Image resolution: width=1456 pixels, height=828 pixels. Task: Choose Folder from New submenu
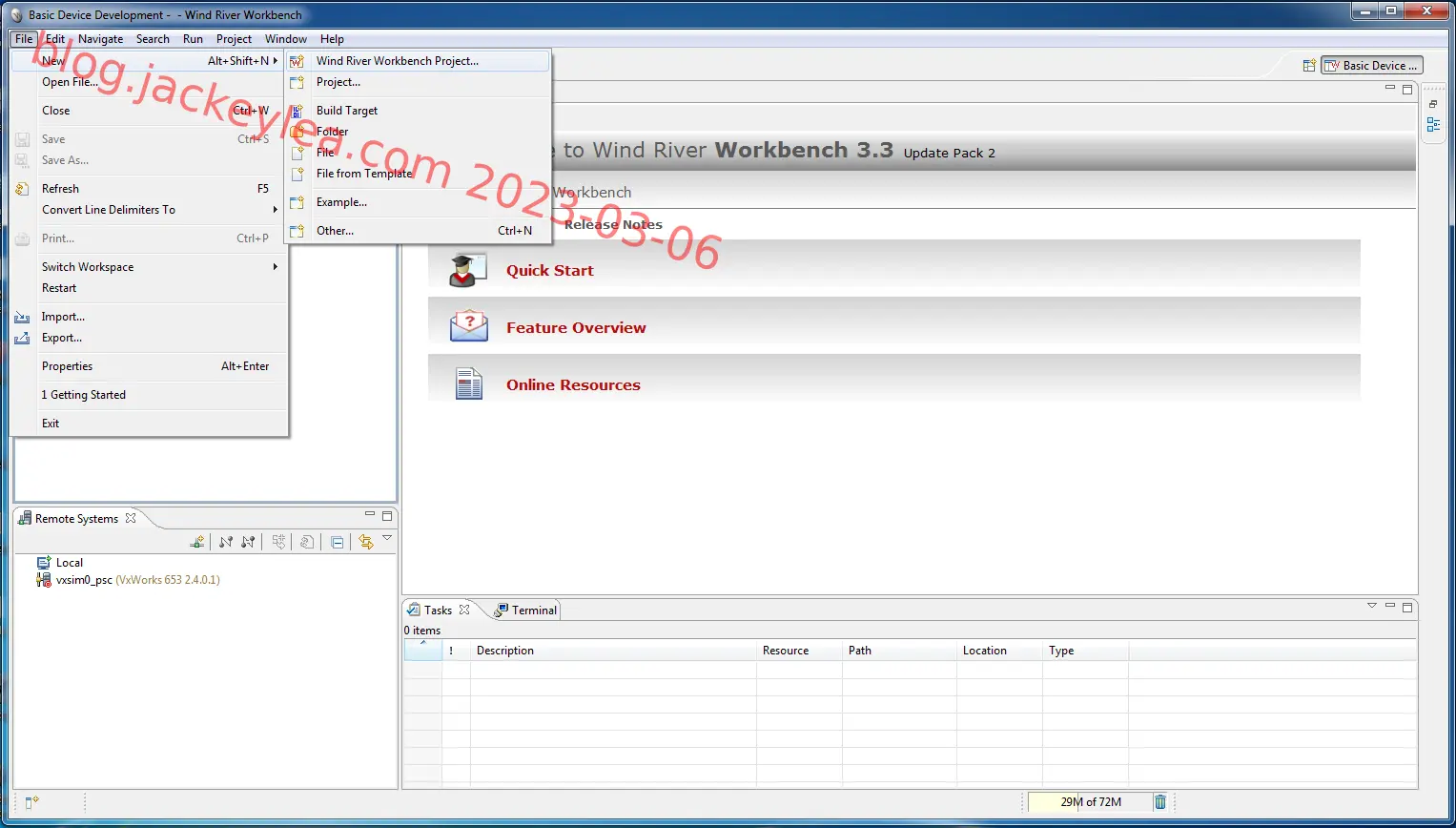[419, 132]
